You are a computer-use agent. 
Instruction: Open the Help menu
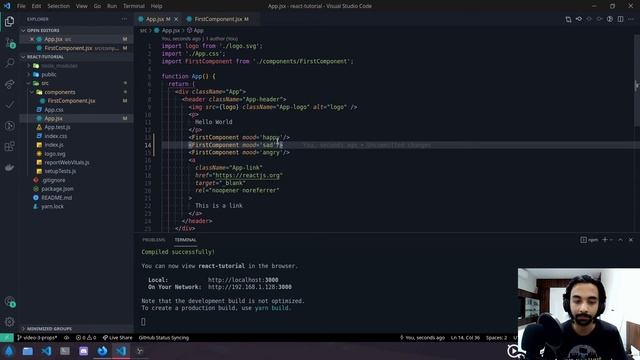[x=156, y=6]
